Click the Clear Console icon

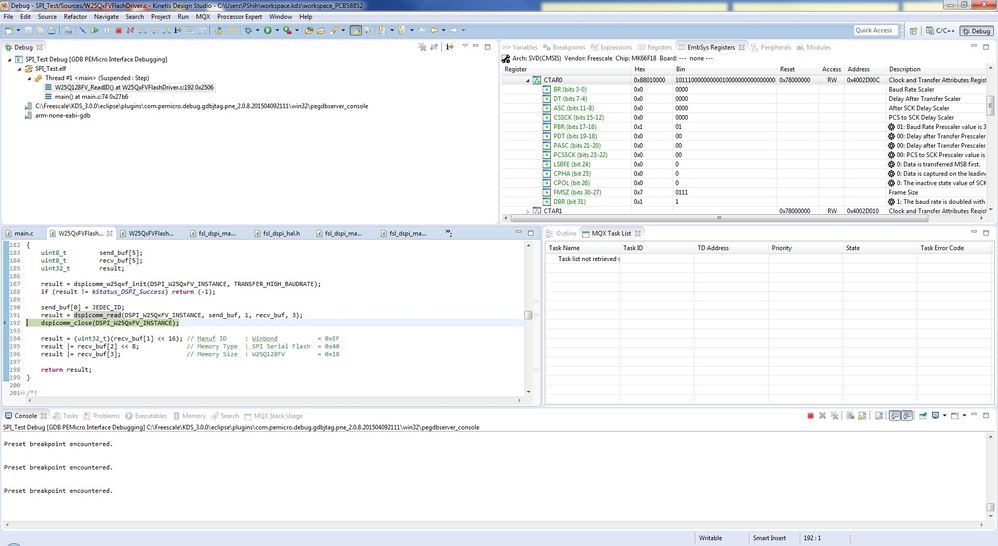tap(850, 416)
